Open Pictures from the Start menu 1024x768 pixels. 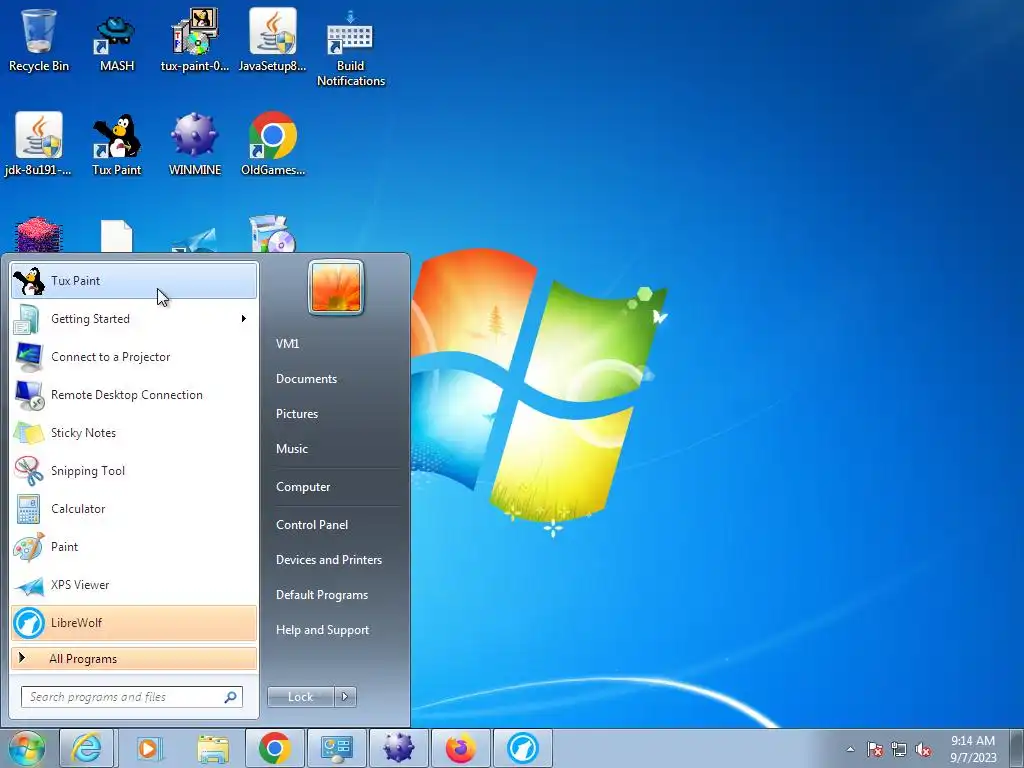[297, 414]
